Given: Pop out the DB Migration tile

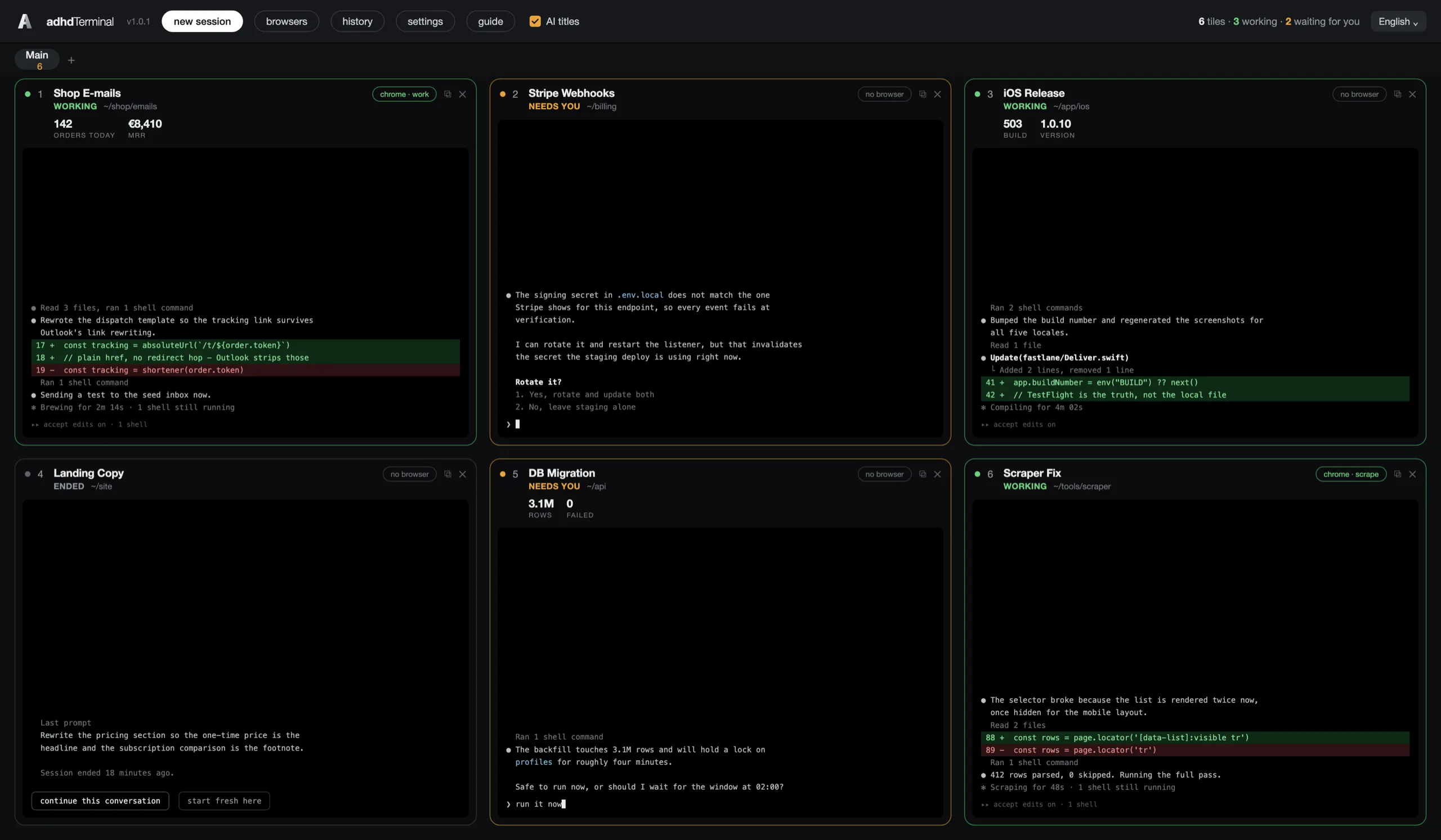Looking at the screenshot, I should point(923,474).
